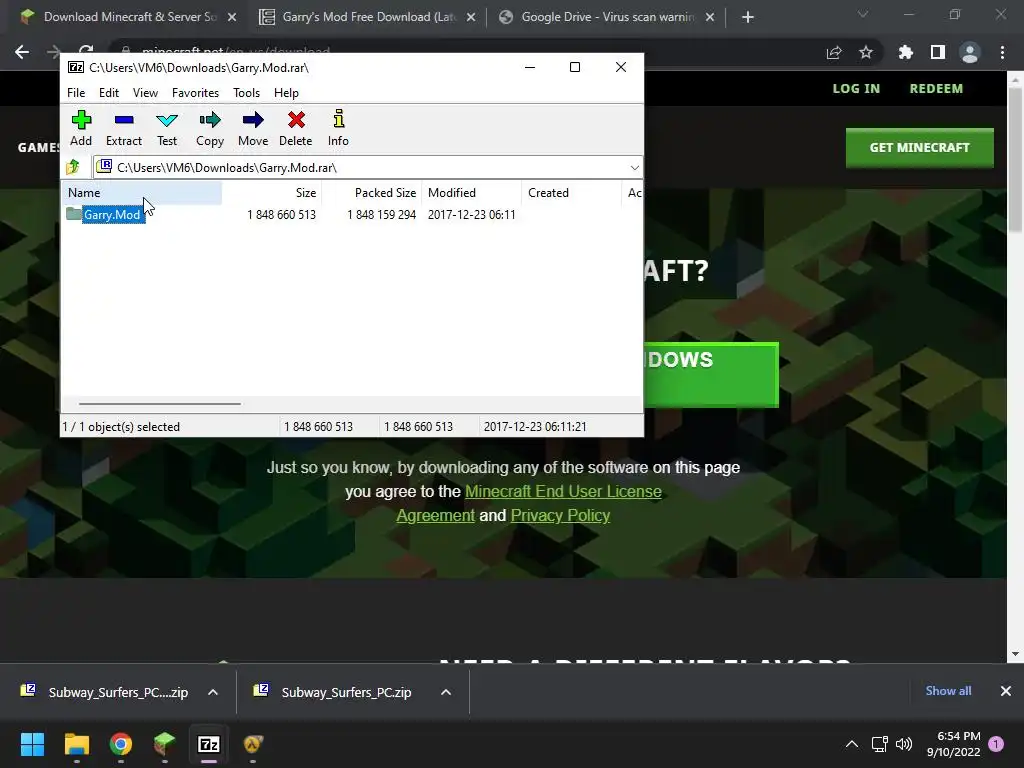Click Show all downloads

tap(948, 691)
